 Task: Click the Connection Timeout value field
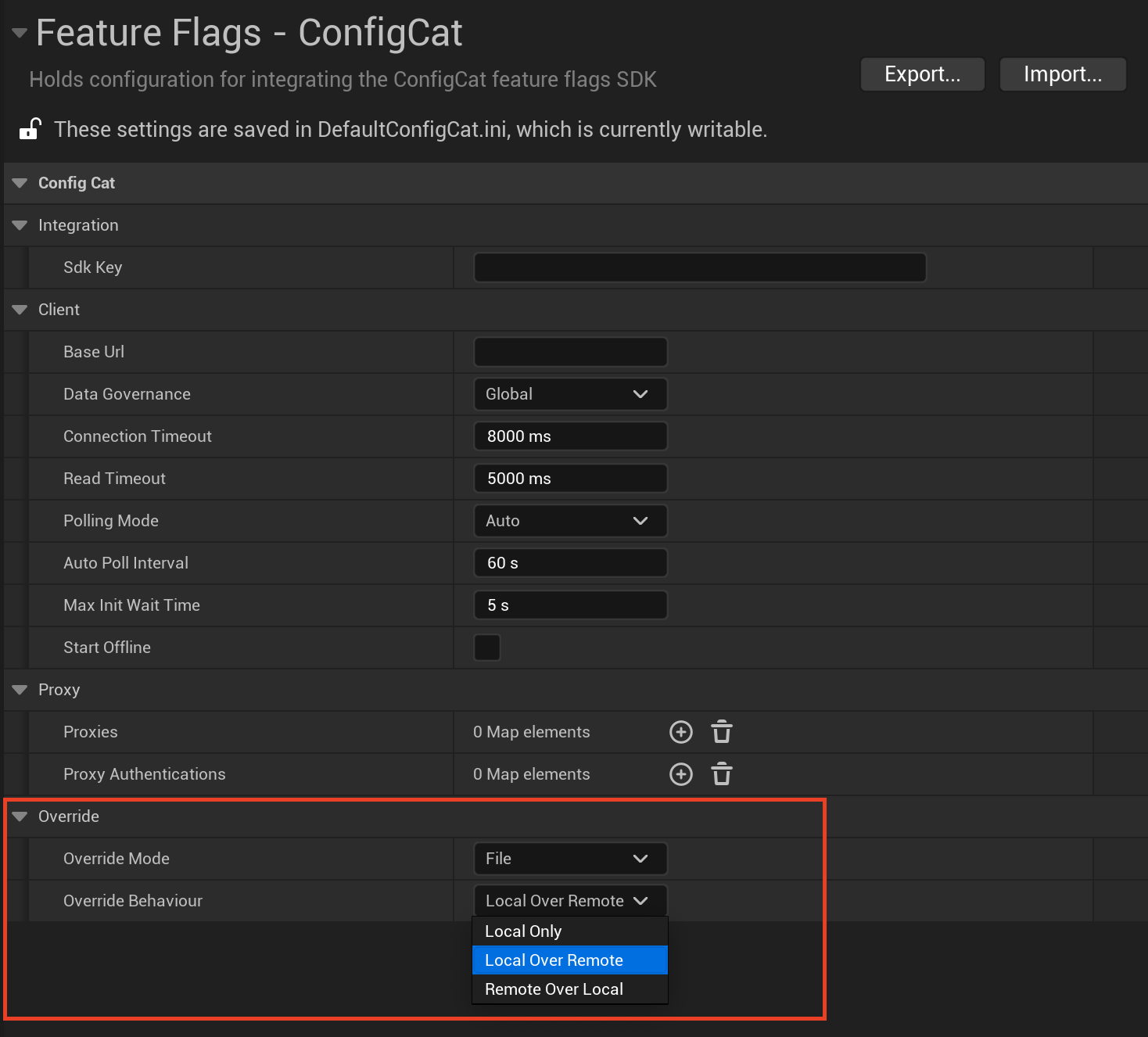(x=569, y=436)
